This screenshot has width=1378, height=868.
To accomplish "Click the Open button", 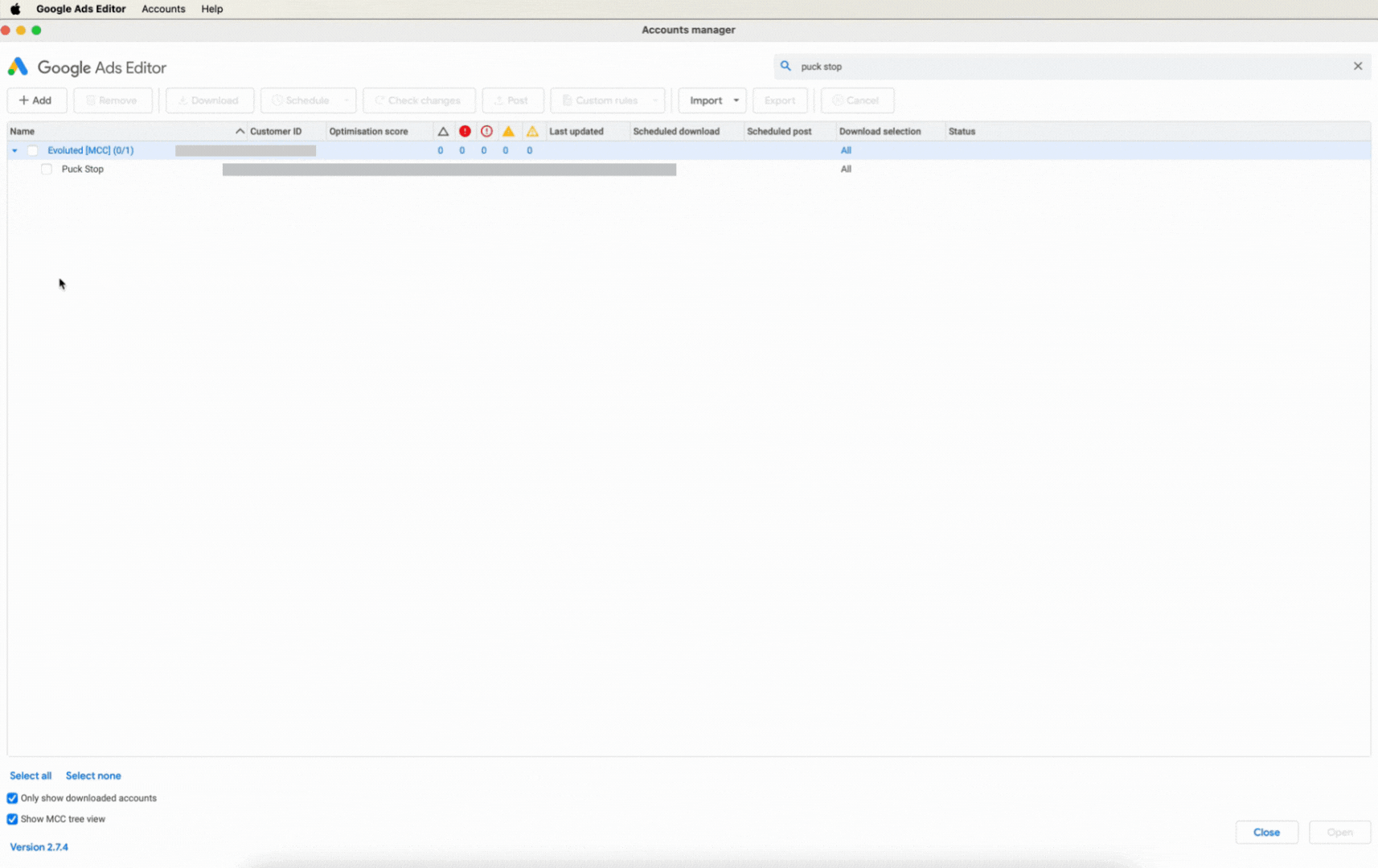I will click(x=1339, y=832).
